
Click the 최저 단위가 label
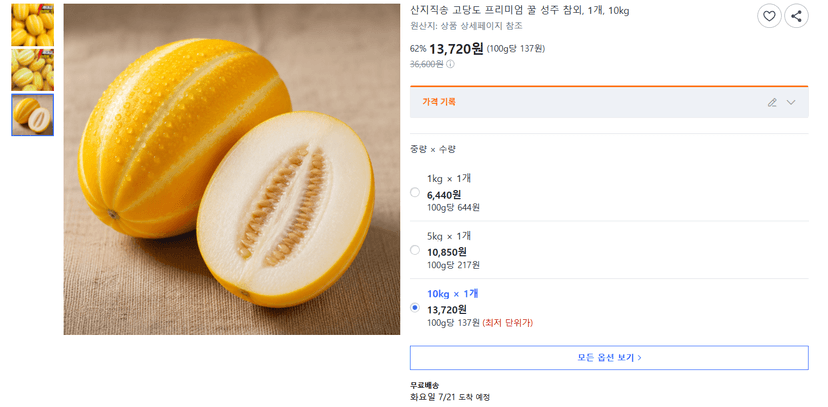click(x=507, y=323)
